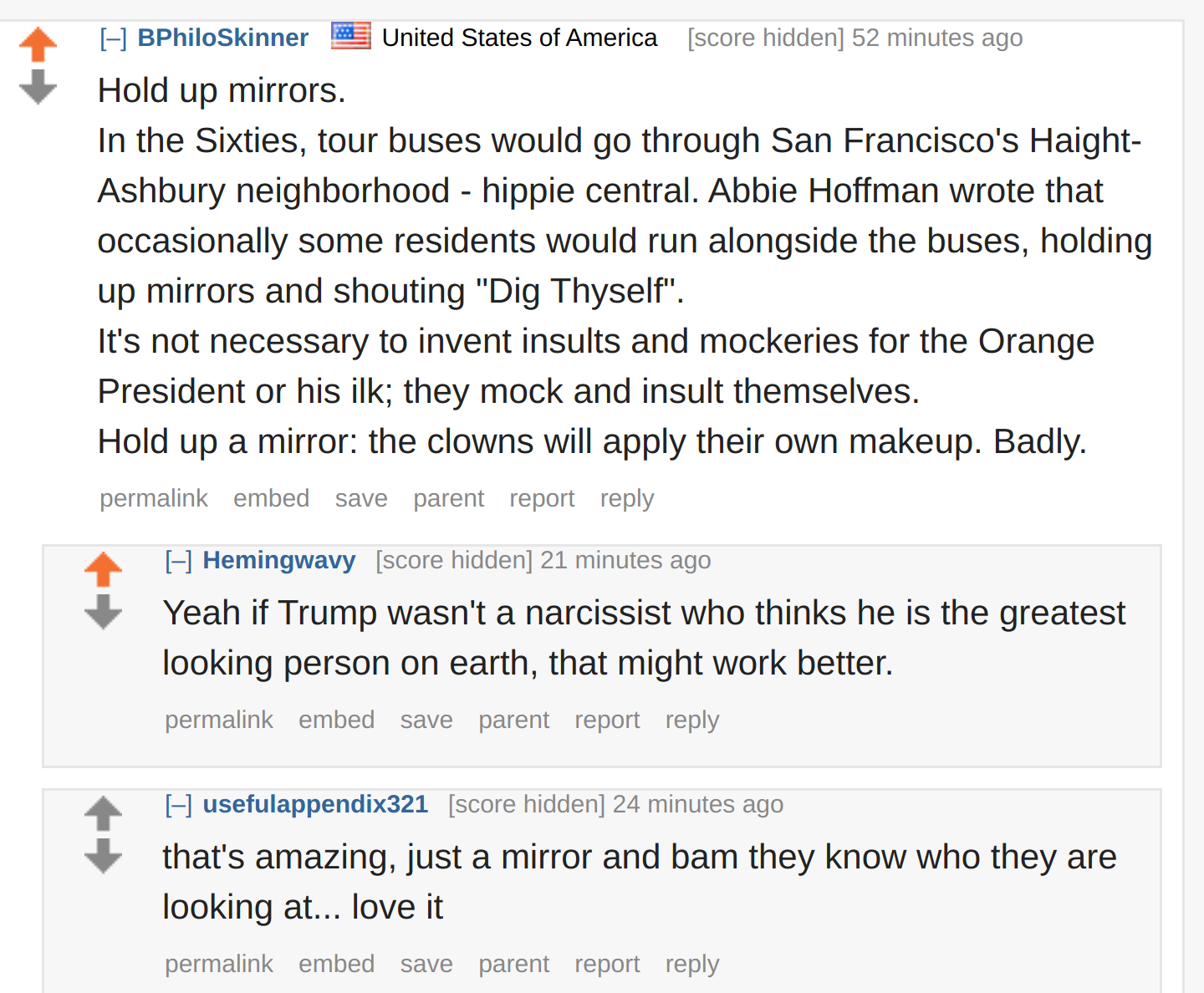
Task: Downvote BPhiloSkinner's comment
Action: (x=38, y=87)
